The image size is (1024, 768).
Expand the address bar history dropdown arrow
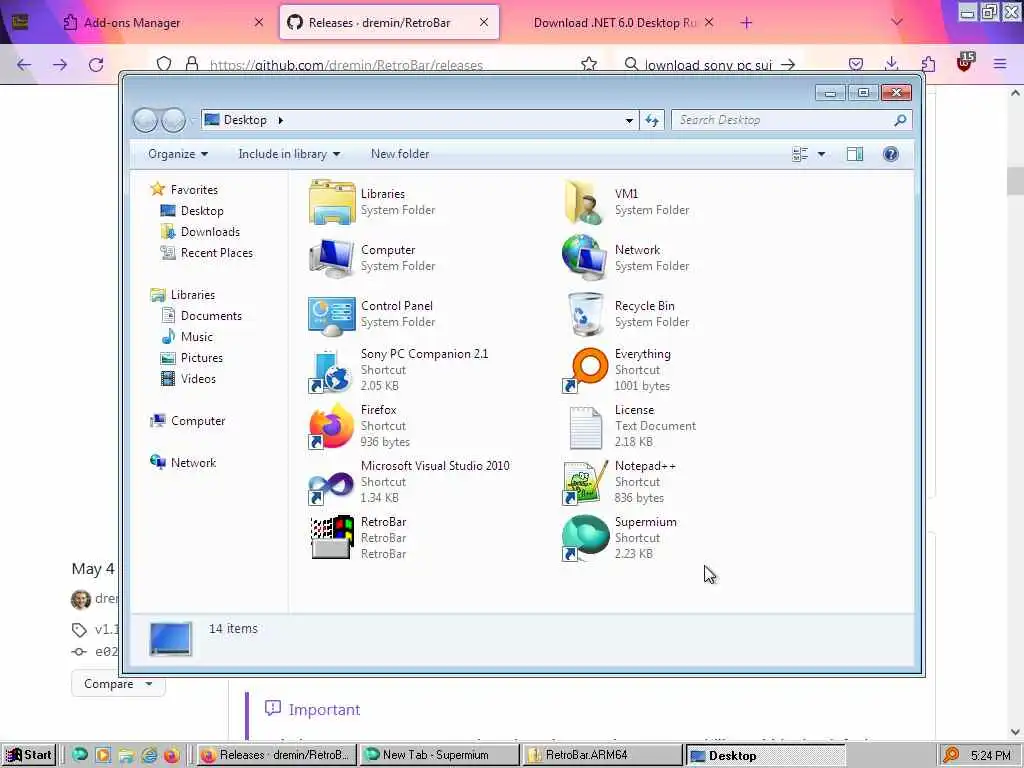[x=629, y=120]
